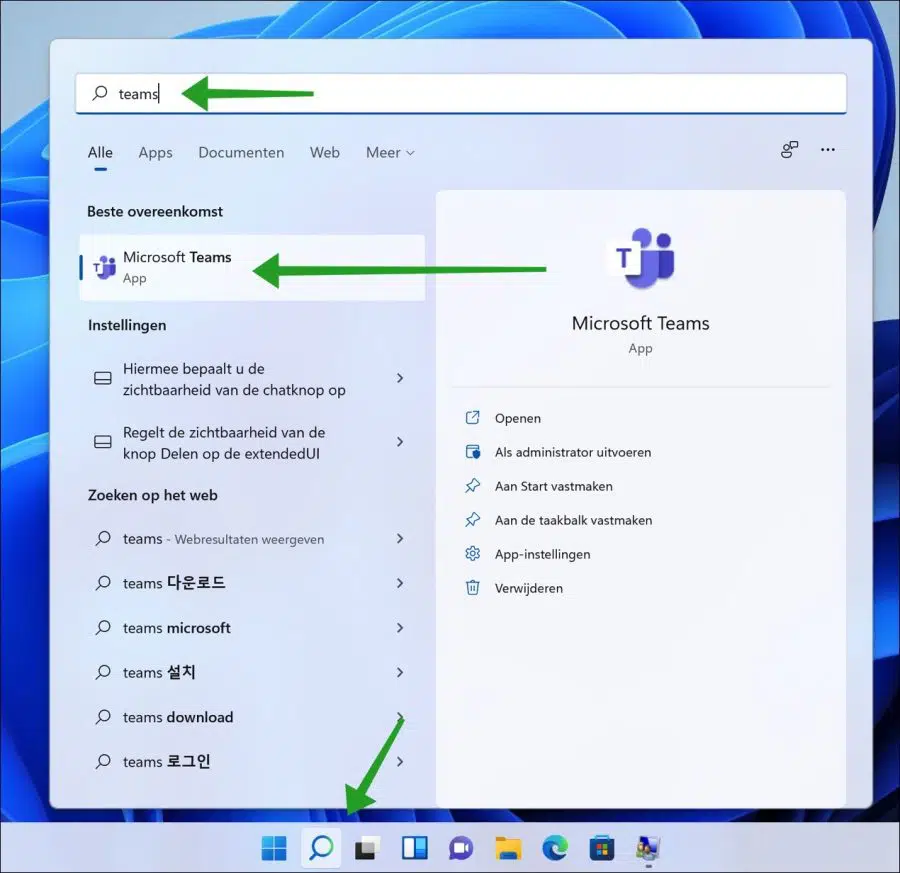Click pin icon beside Aan de taakbalk vastmaken
Image resolution: width=900 pixels, height=873 pixels.
[472, 519]
